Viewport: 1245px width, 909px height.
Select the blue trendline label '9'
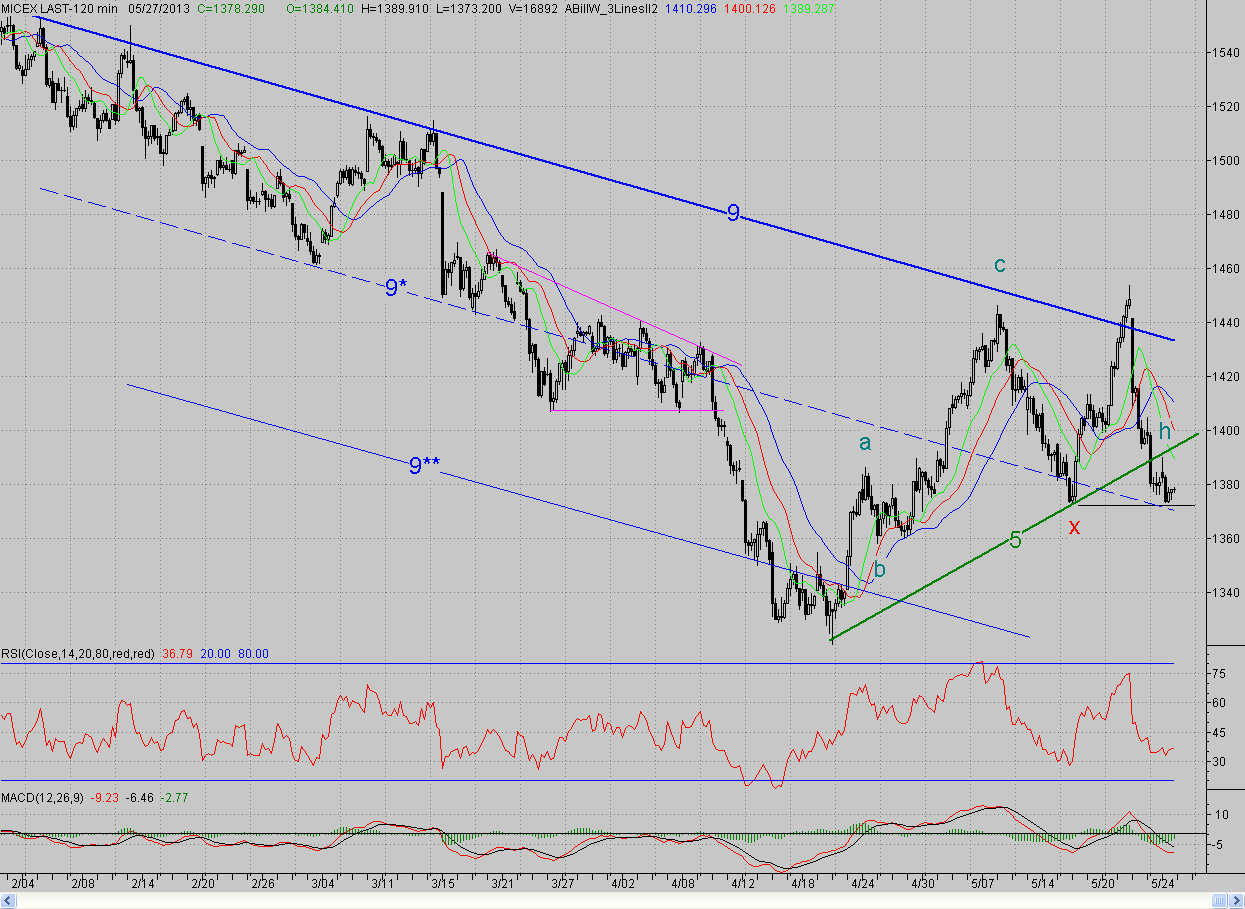734,212
